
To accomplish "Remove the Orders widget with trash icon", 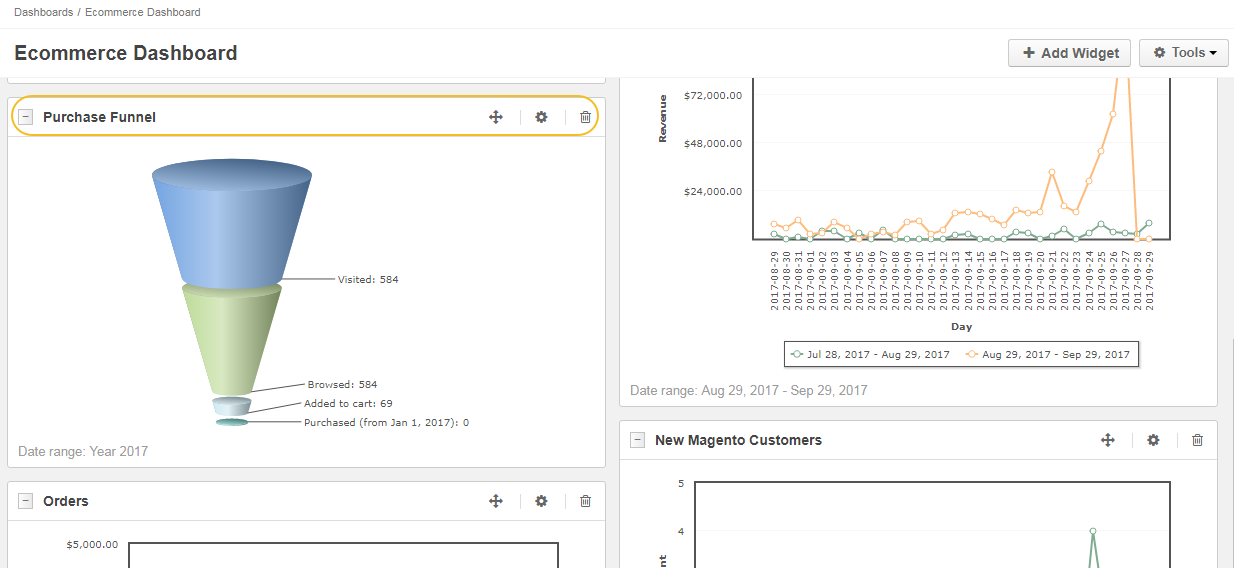I will (586, 501).
